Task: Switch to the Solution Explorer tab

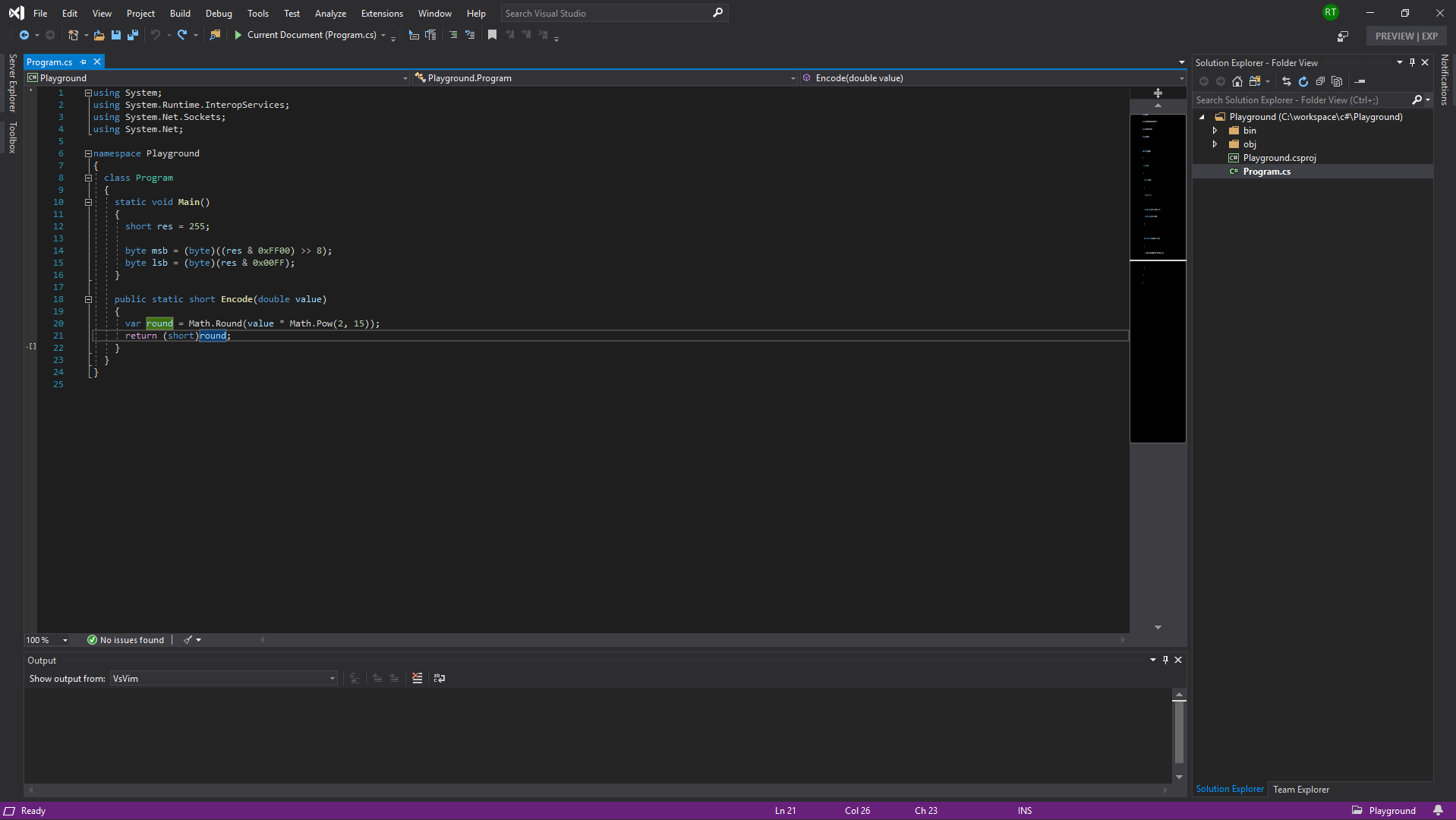Action: tap(1230, 789)
